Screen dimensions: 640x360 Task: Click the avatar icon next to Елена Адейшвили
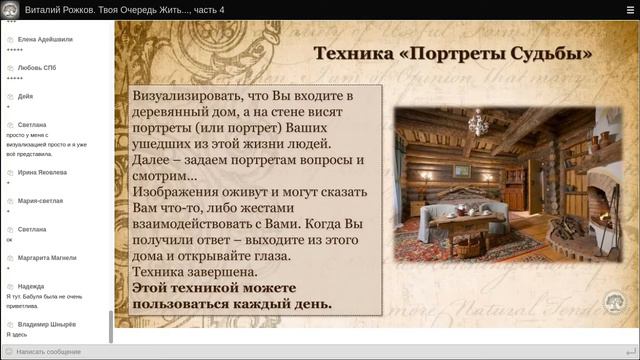(10, 40)
